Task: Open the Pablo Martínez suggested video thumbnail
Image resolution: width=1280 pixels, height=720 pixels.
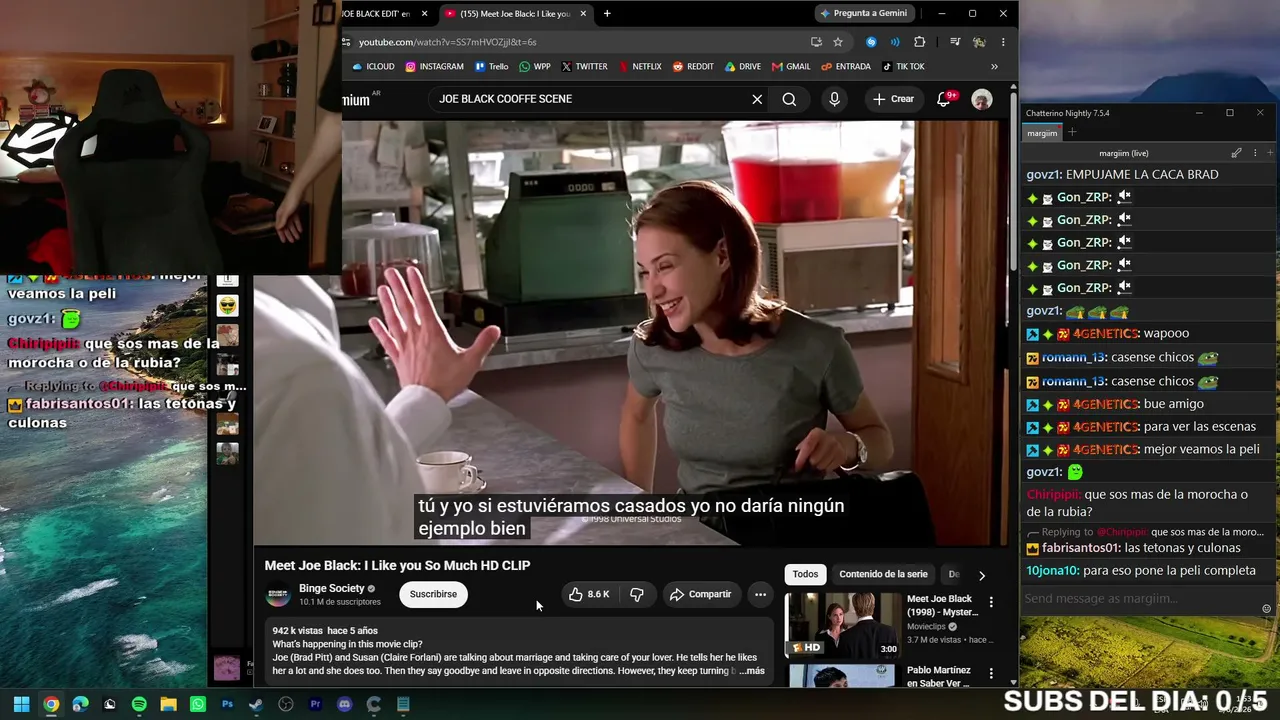Action: click(843, 676)
